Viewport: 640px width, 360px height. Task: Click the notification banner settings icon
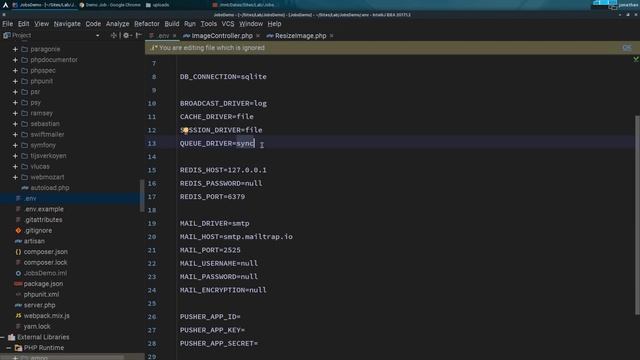[x=627, y=48]
